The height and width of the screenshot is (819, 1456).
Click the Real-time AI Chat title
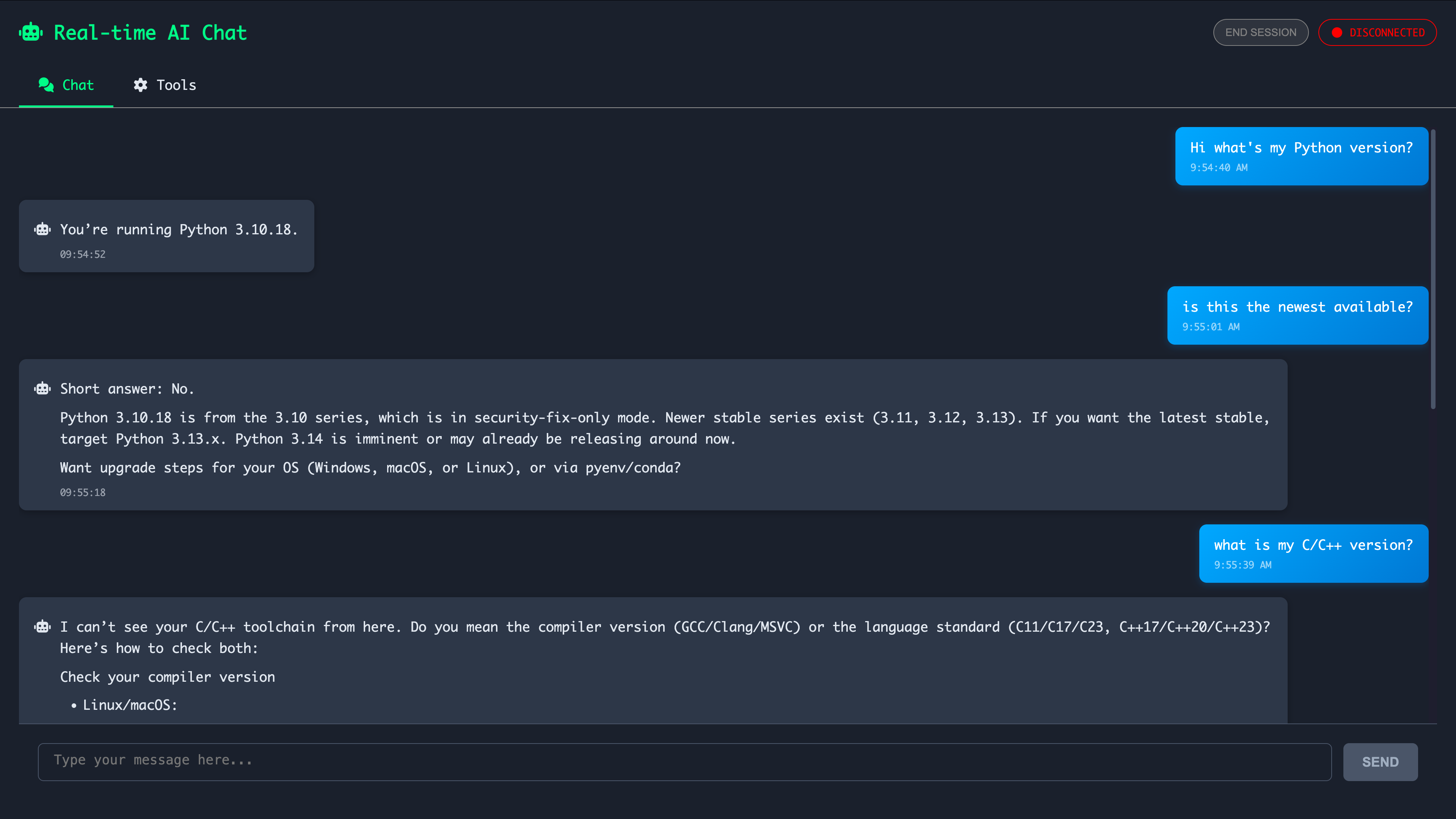tap(150, 32)
